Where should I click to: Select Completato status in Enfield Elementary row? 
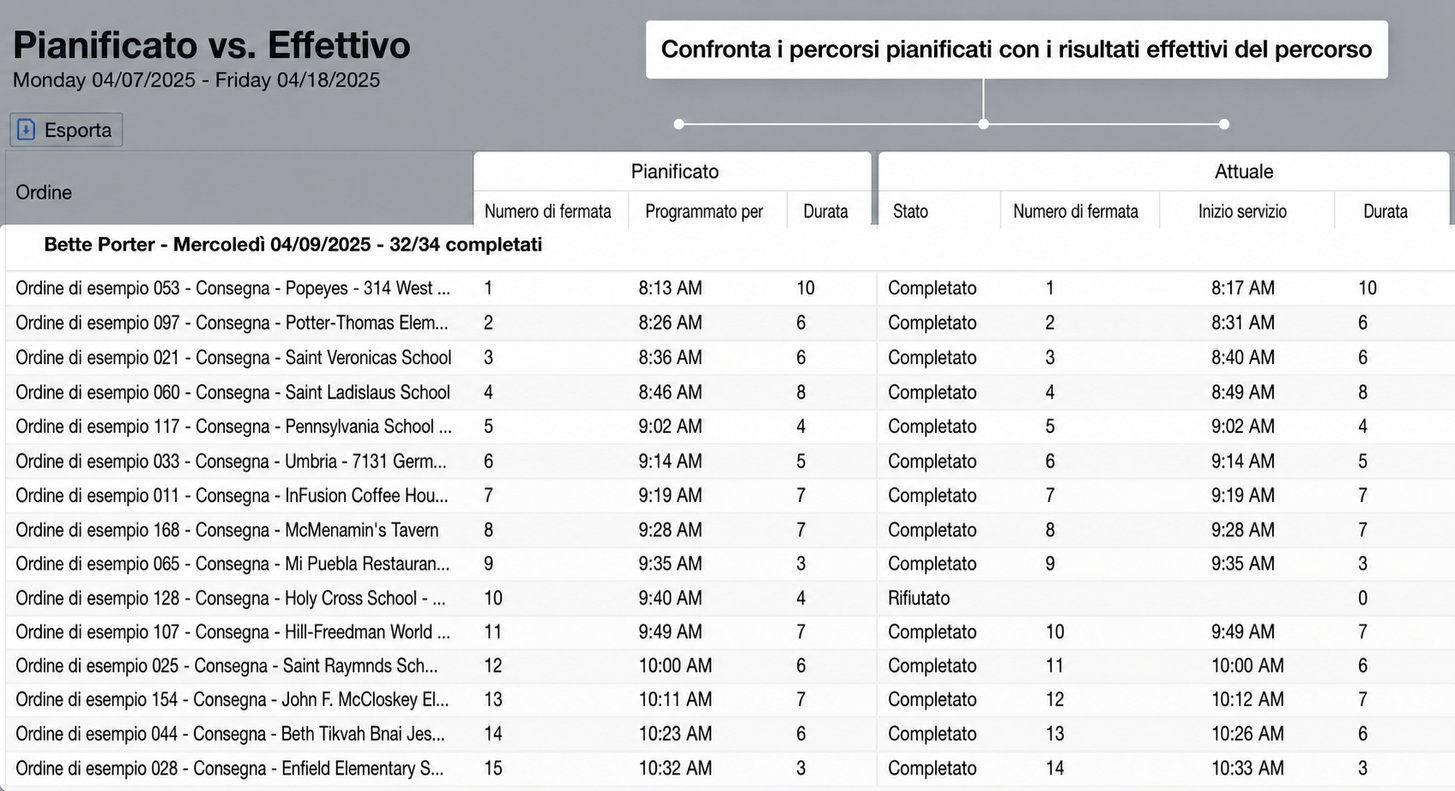click(x=932, y=768)
